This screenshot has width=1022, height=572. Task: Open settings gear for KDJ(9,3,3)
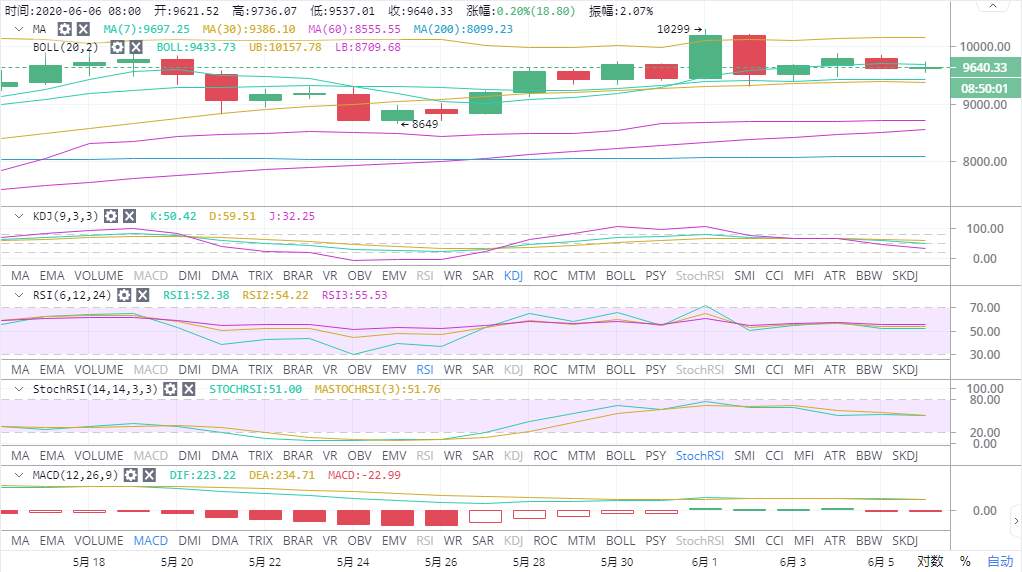(x=111, y=216)
